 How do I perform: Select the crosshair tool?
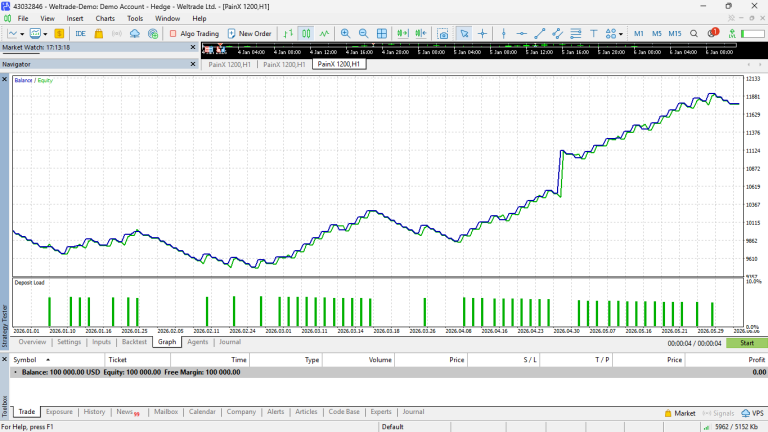(482, 34)
